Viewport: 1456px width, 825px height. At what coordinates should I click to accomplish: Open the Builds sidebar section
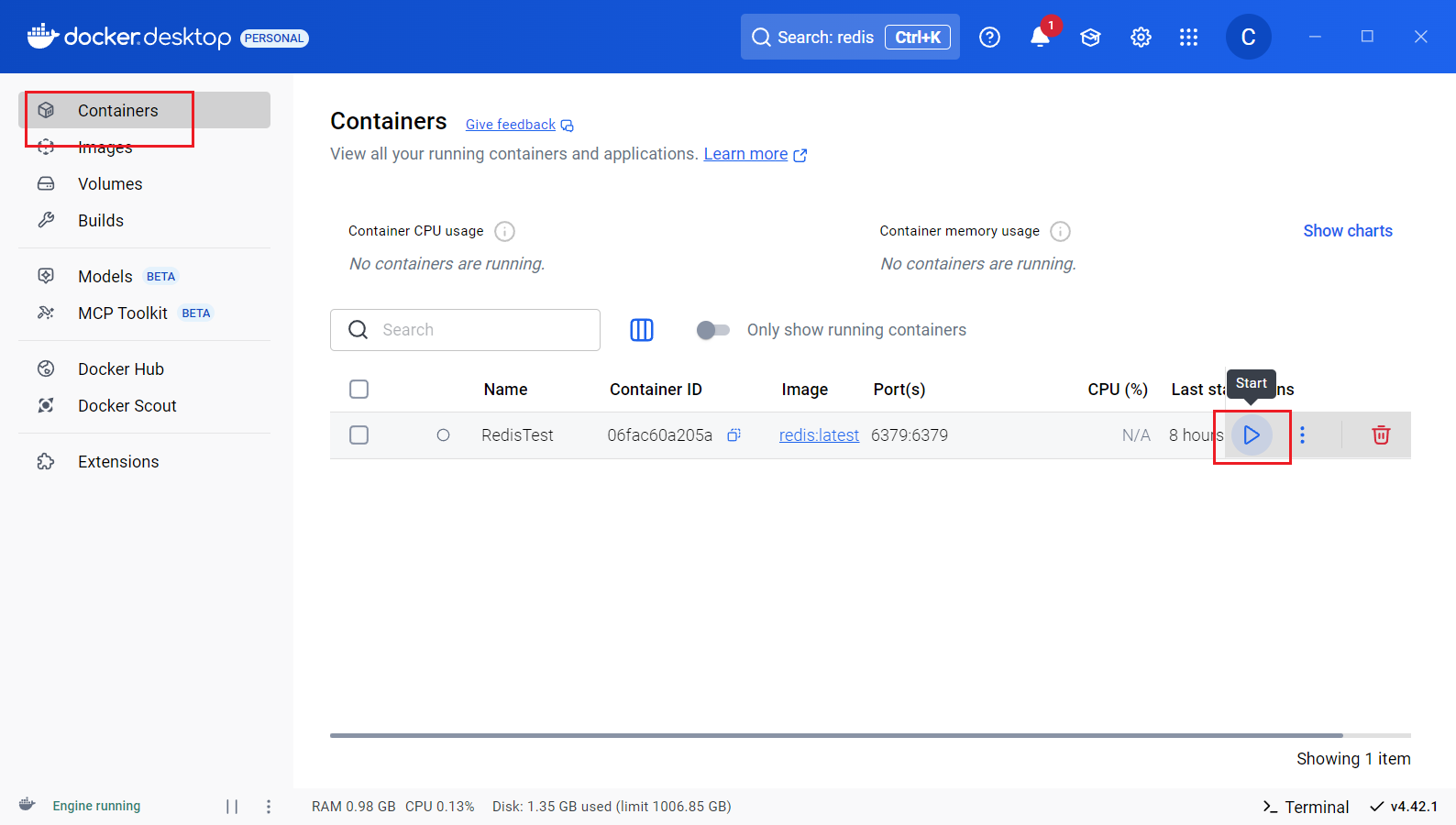(x=144, y=220)
